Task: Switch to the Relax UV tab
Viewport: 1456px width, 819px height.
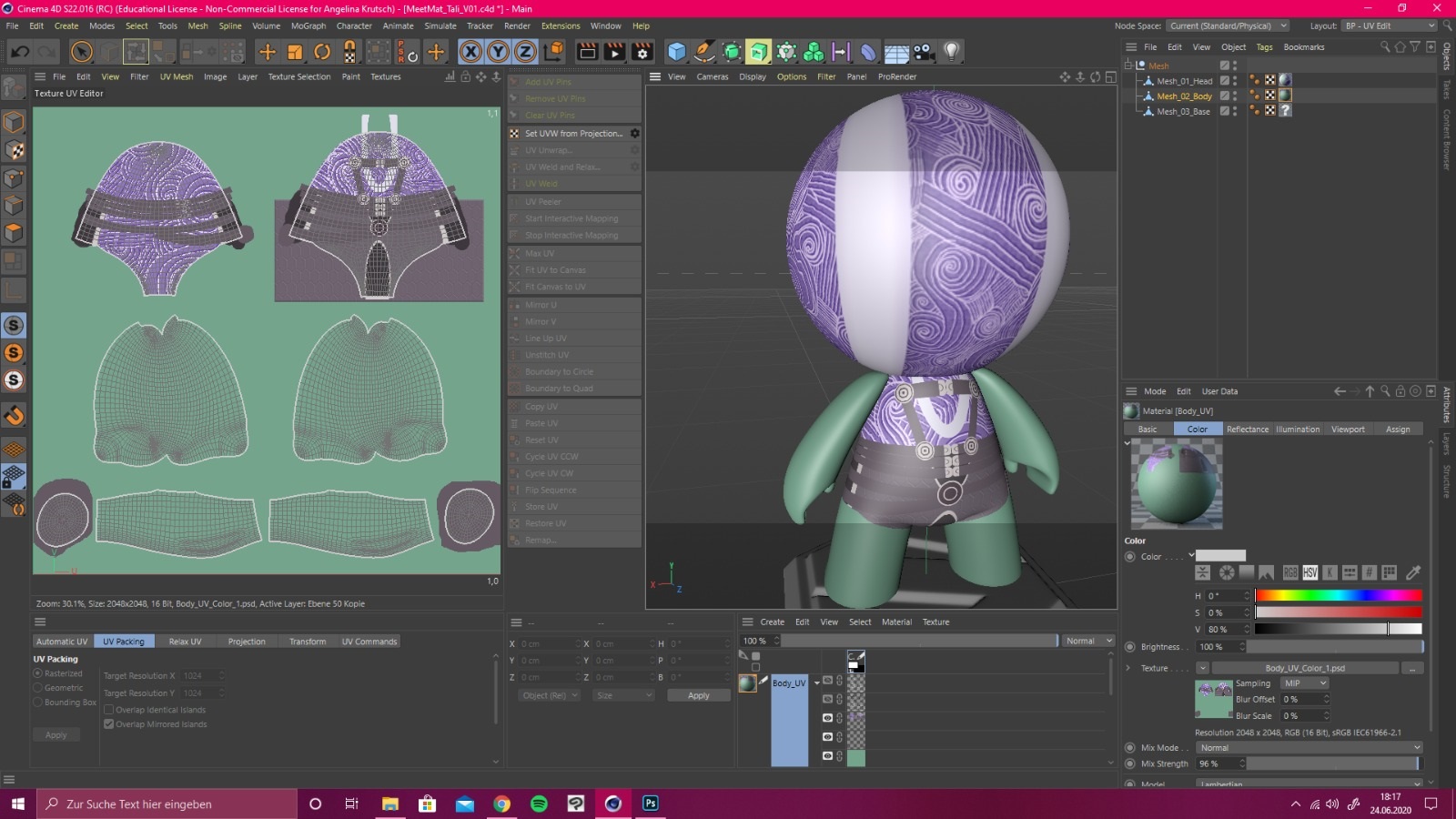Action: coord(185,642)
